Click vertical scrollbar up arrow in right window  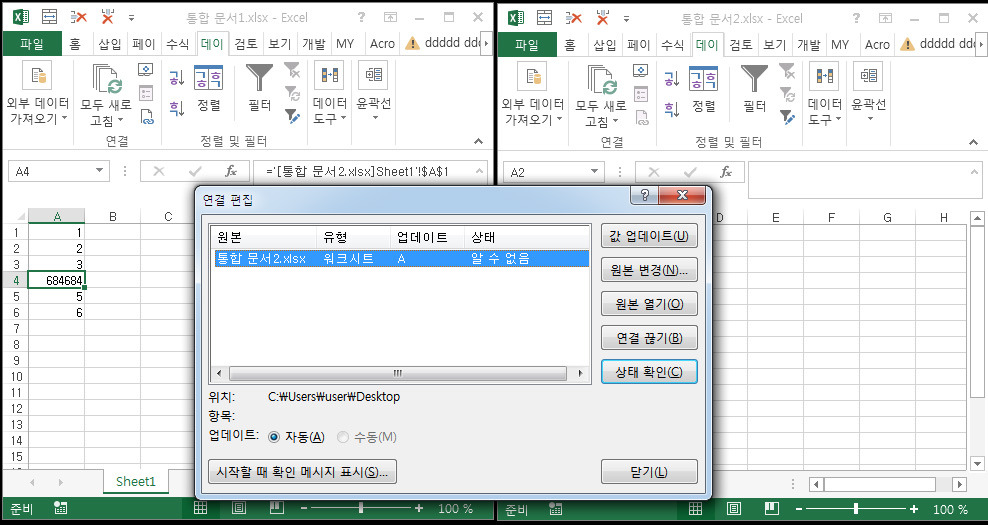tap(977, 219)
